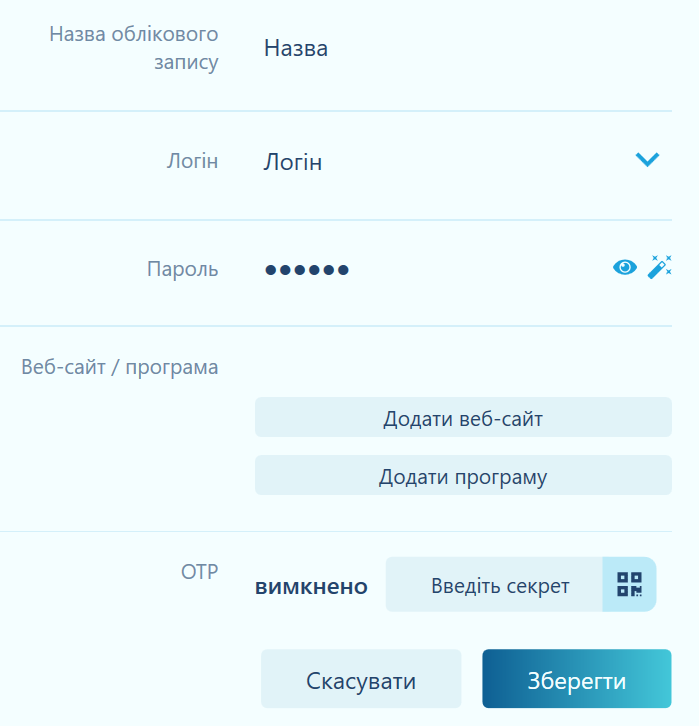This screenshot has width=699, height=726.
Task: Generate a password with the magic wand
Action: pos(659,267)
